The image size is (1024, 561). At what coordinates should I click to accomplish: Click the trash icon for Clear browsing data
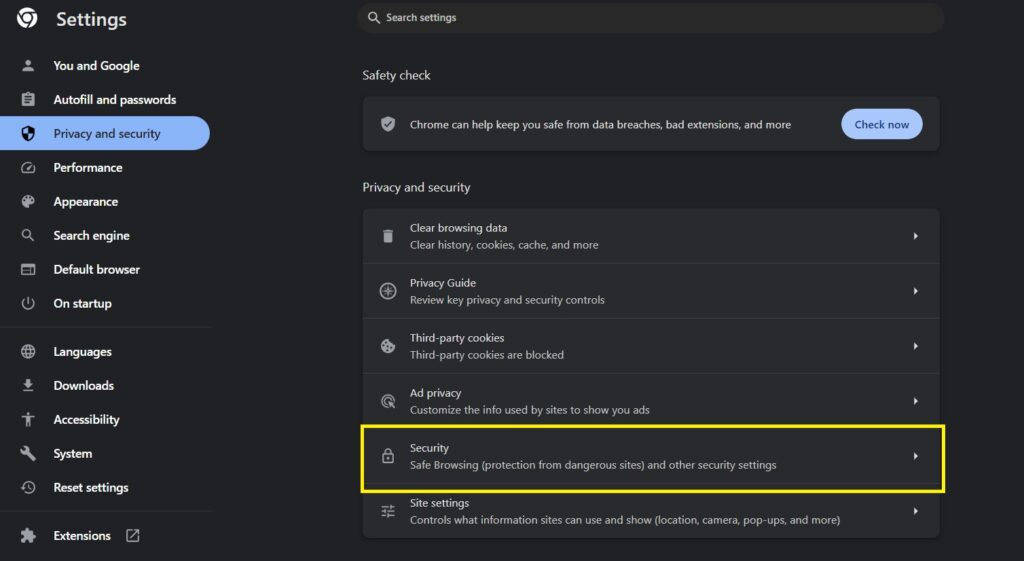click(388, 236)
